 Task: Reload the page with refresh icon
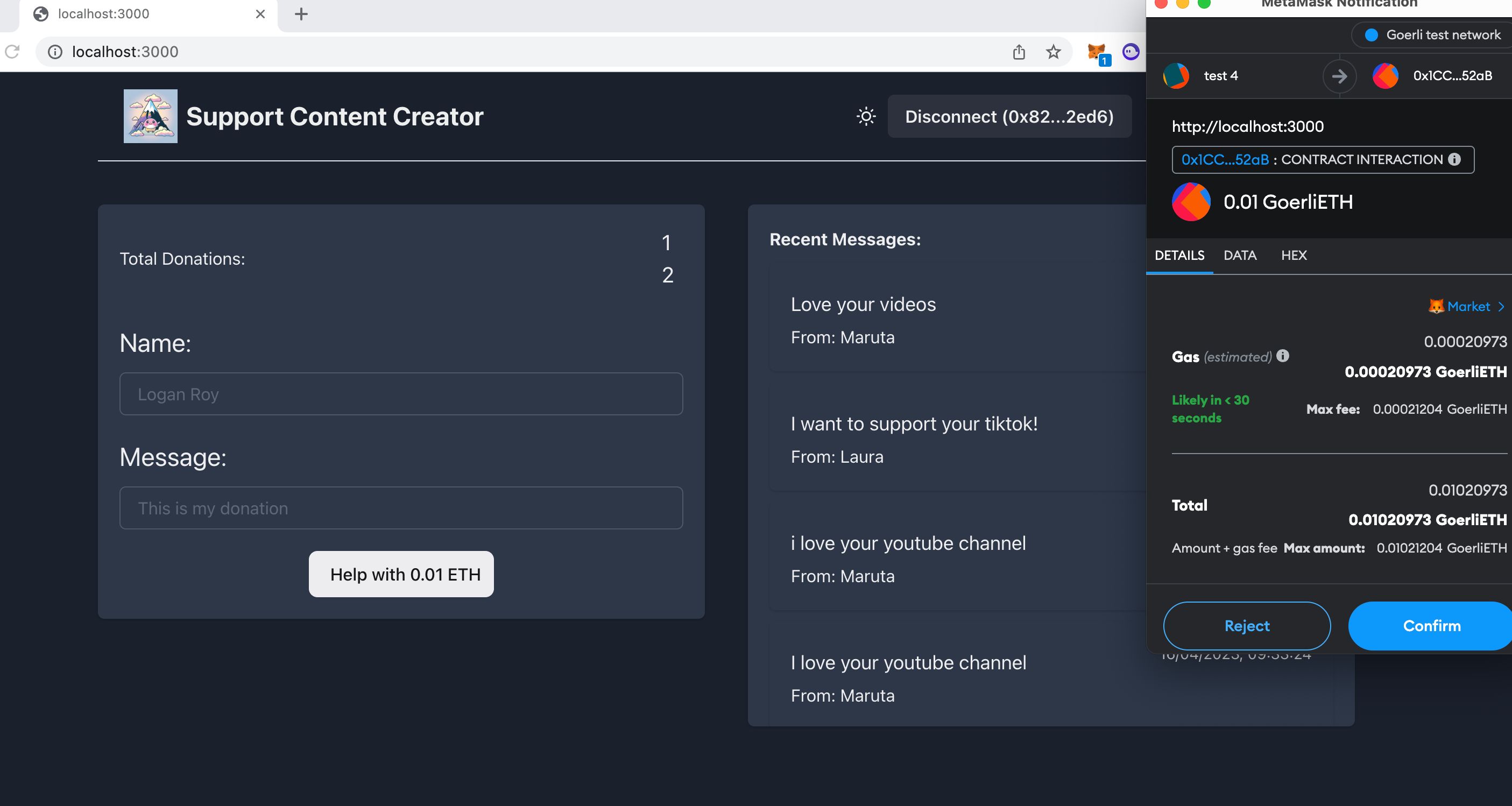[12, 52]
